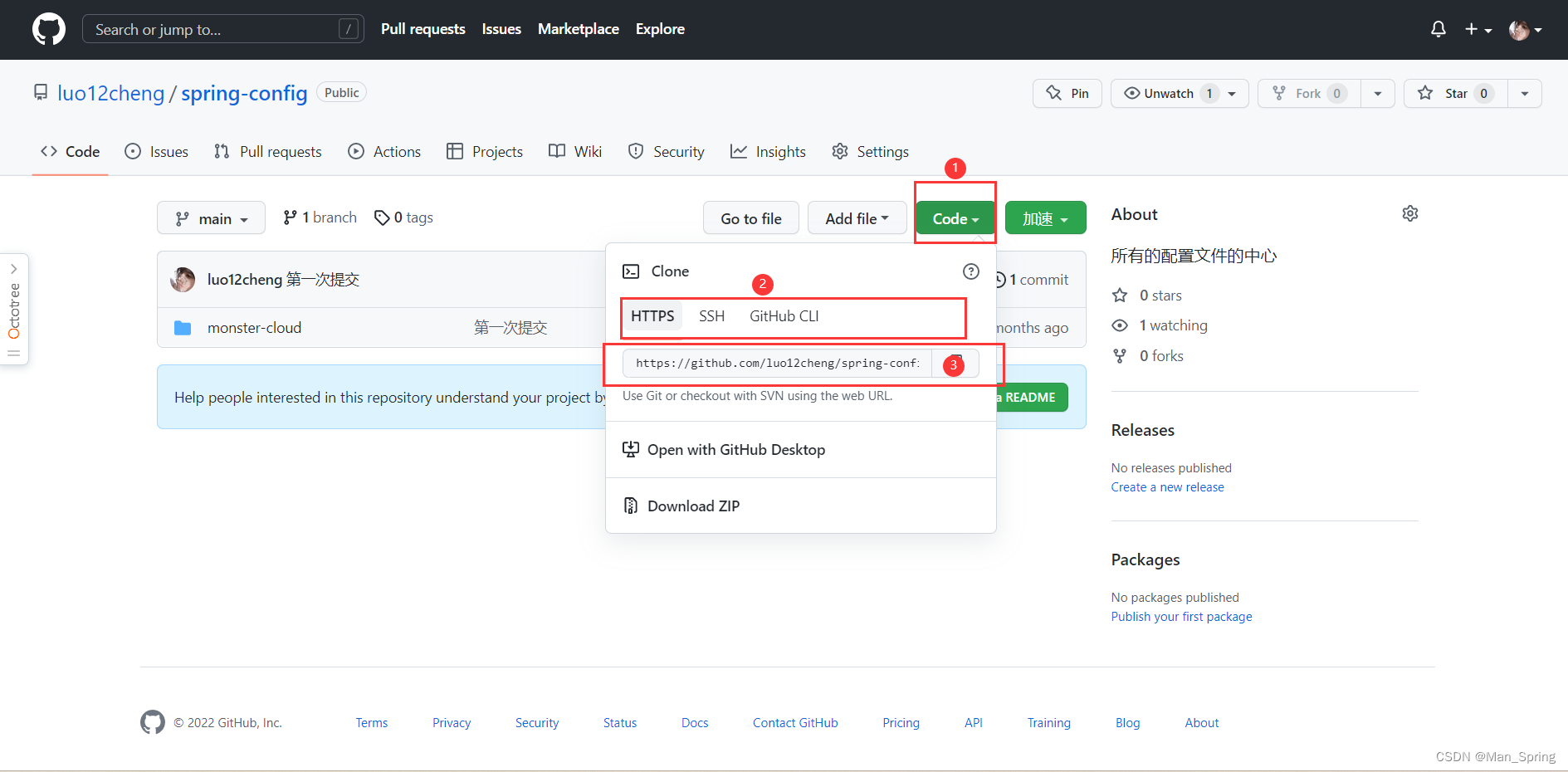Click Publish your first package
1568x772 pixels.
(1182, 617)
